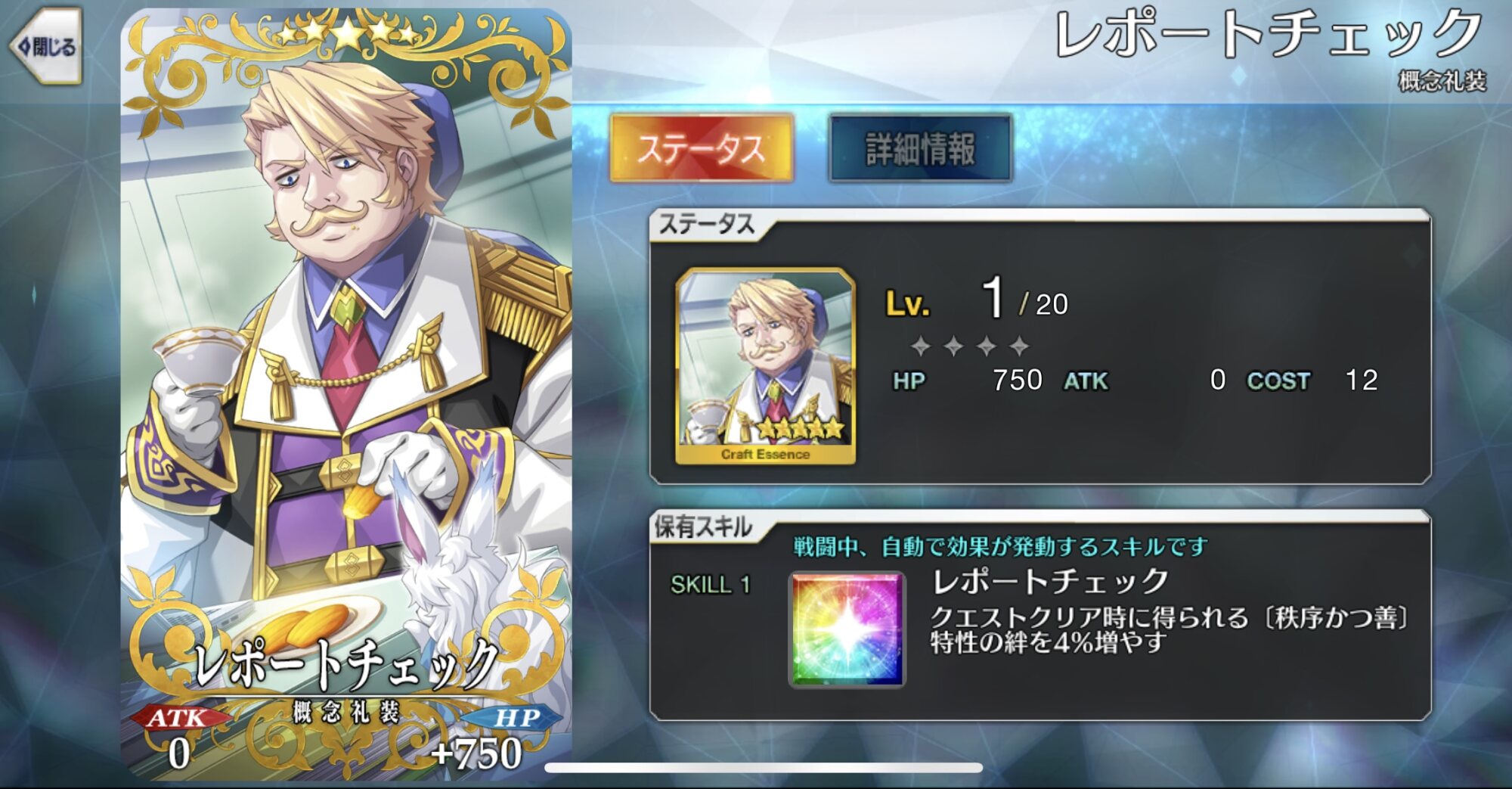The height and width of the screenshot is (789, 1512).
Task: Tap the skill description text
Action: click(1170, 629)
